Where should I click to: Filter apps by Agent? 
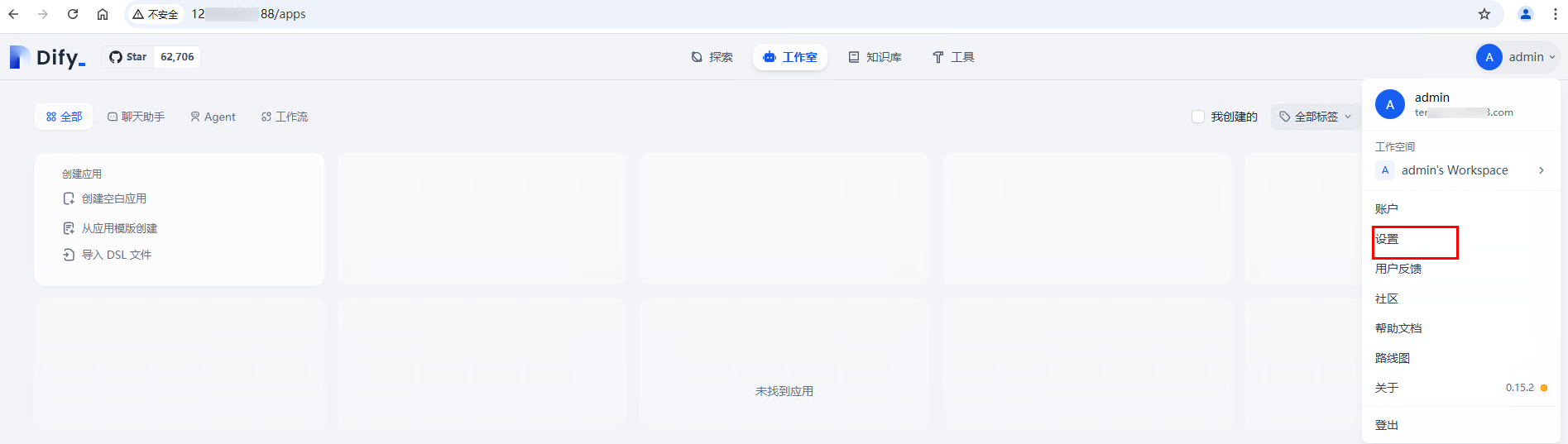coord(213,117)
